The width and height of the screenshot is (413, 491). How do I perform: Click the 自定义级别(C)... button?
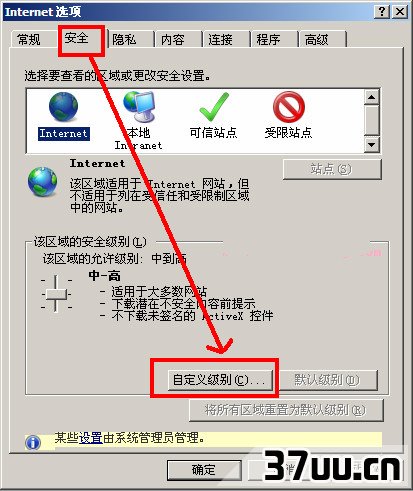click(220, 380)
